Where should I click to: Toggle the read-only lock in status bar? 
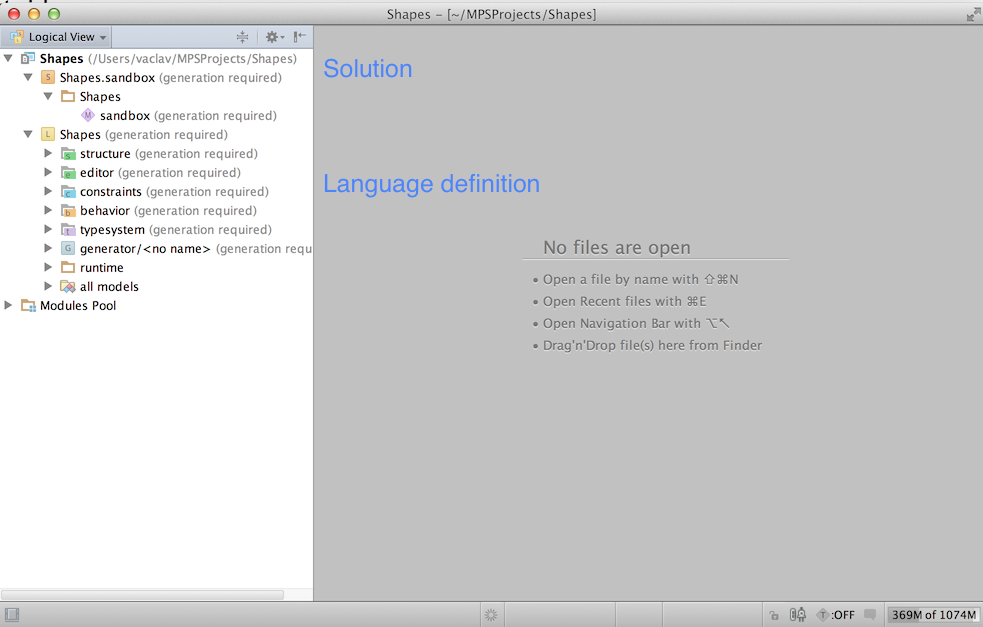tap(775, 615)
